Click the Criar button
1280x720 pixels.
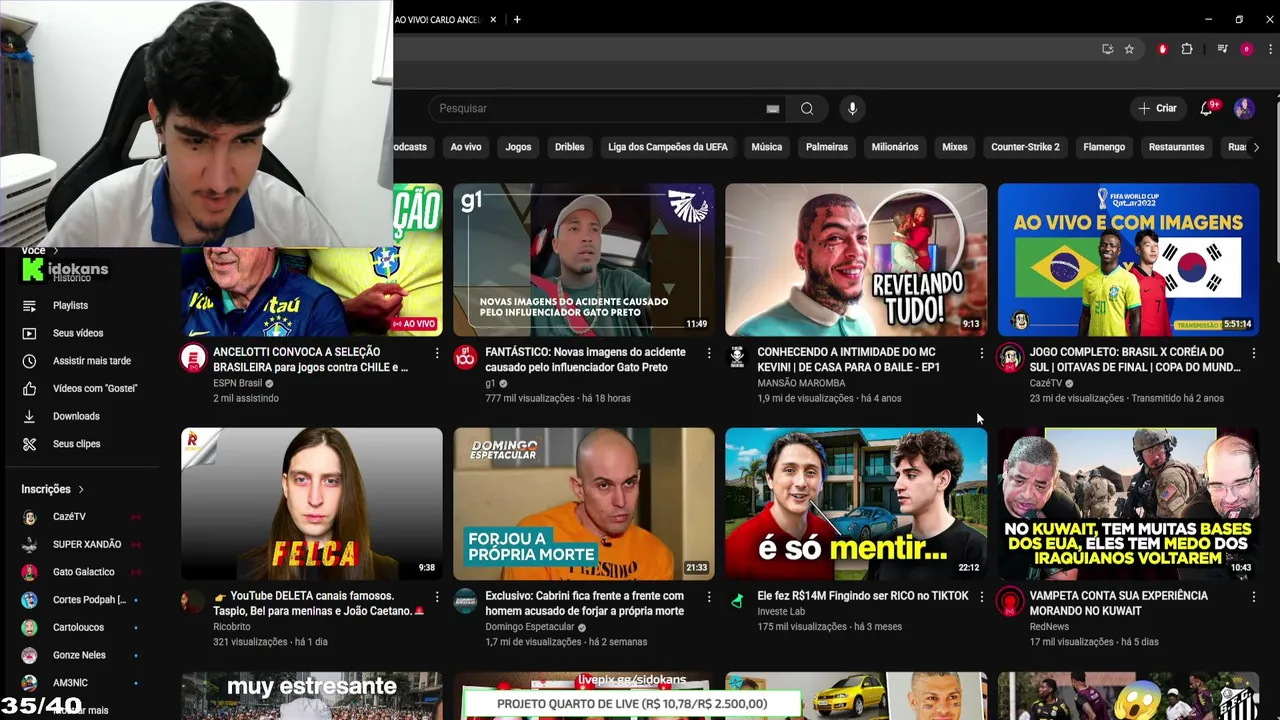pyautogui.click(x=1157, y=108)
